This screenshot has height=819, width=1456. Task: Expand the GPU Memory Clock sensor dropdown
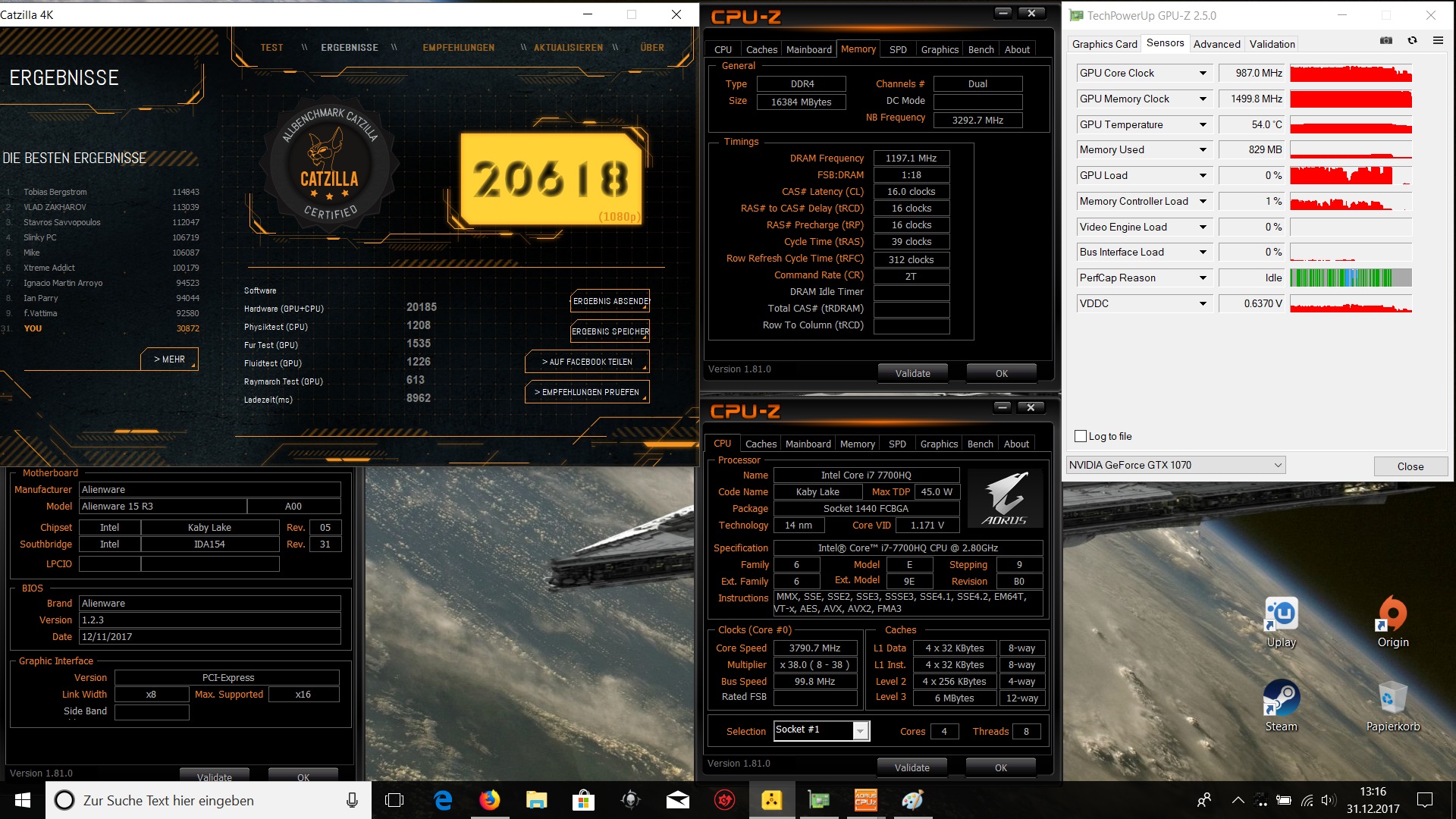click(1203, 99)
